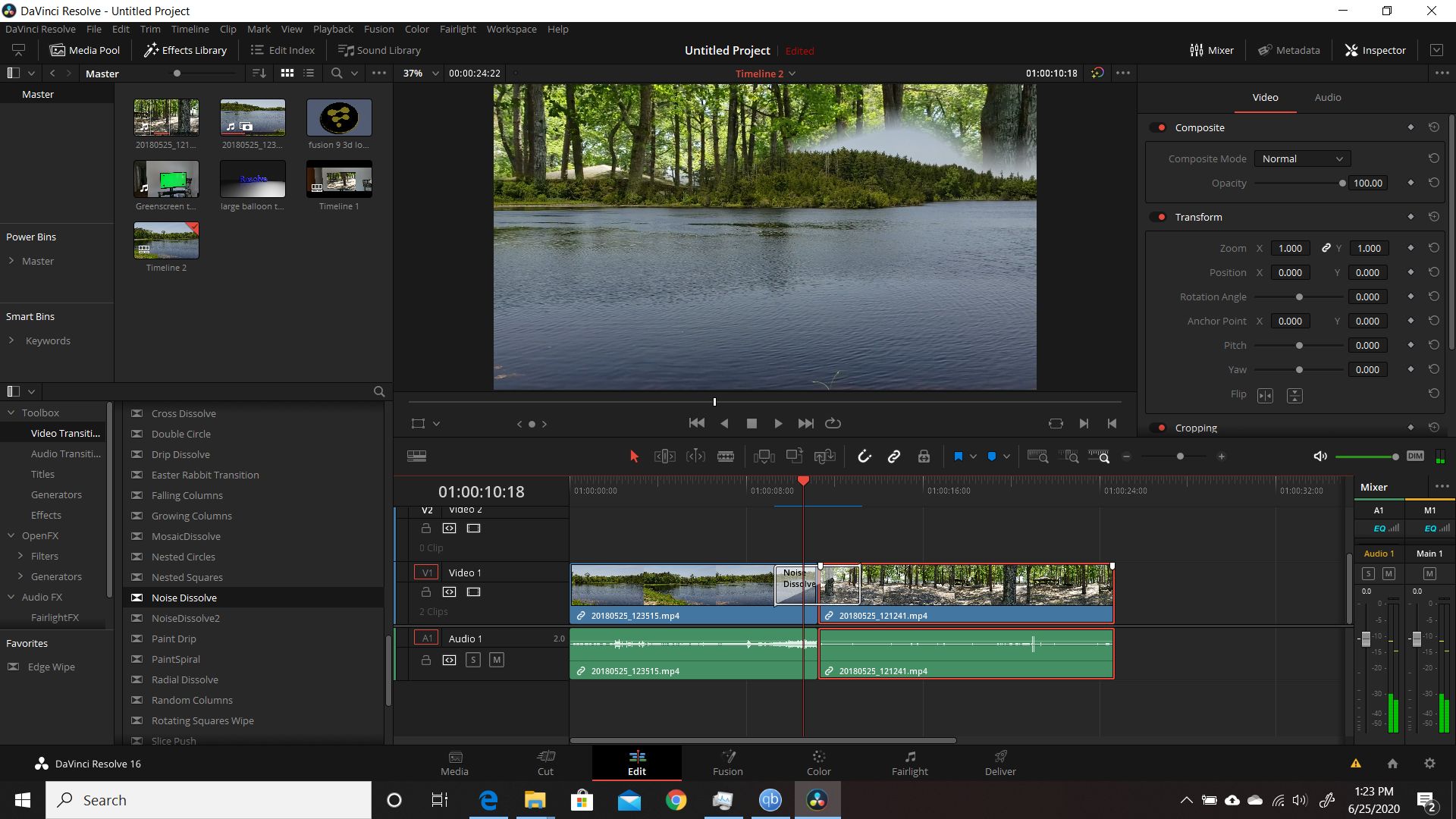Click the Insert Clip icon
The image size is (1456, 819).
pyautogui.click(x=764, y=457)
